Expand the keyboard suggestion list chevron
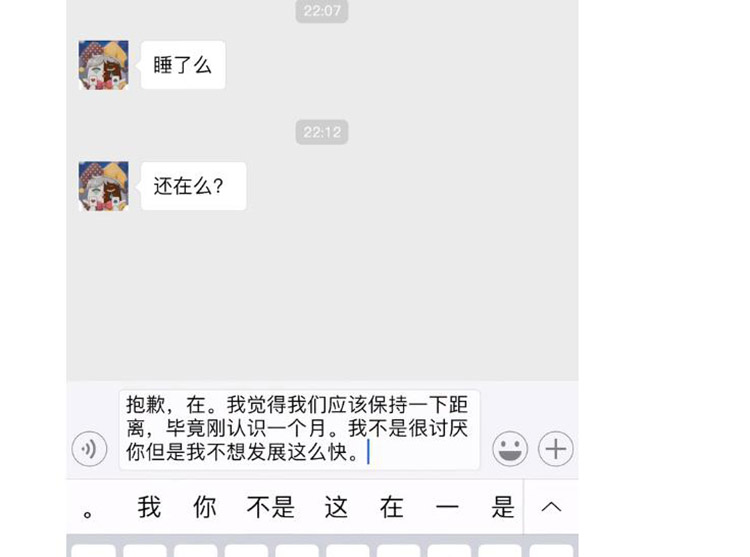This screenshot has height=557, width=750. (551, 506)
